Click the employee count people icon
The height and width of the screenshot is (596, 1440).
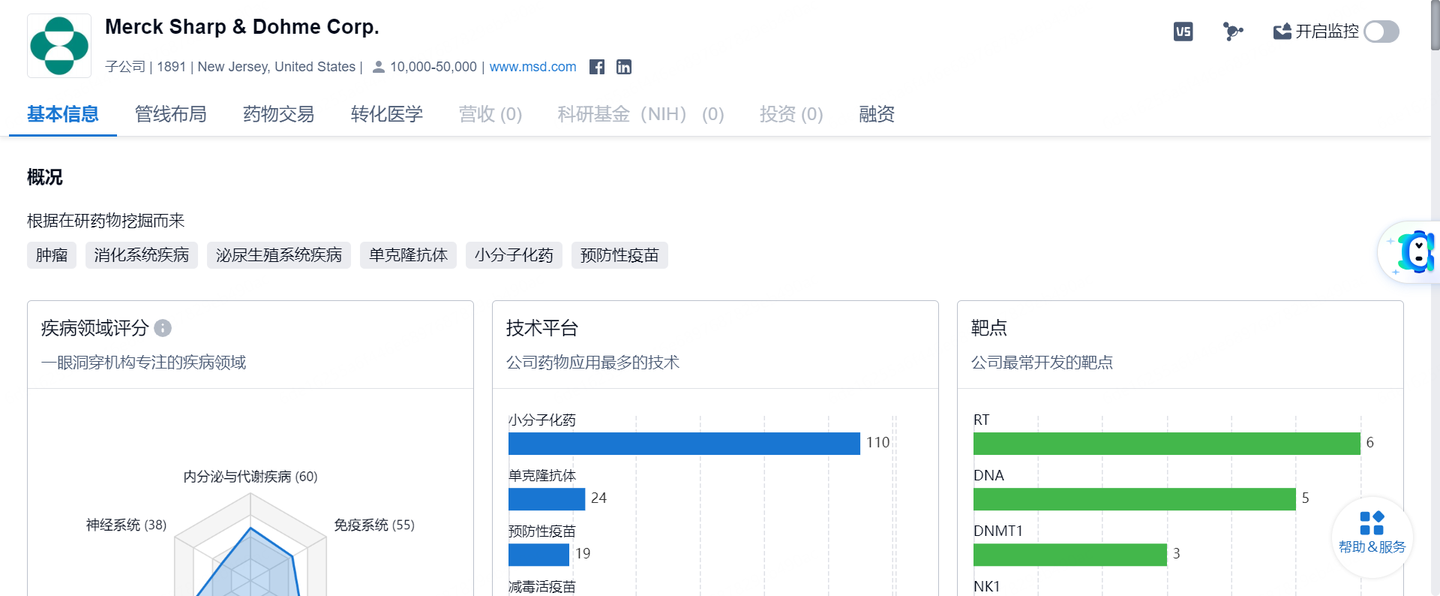(377, 66)
